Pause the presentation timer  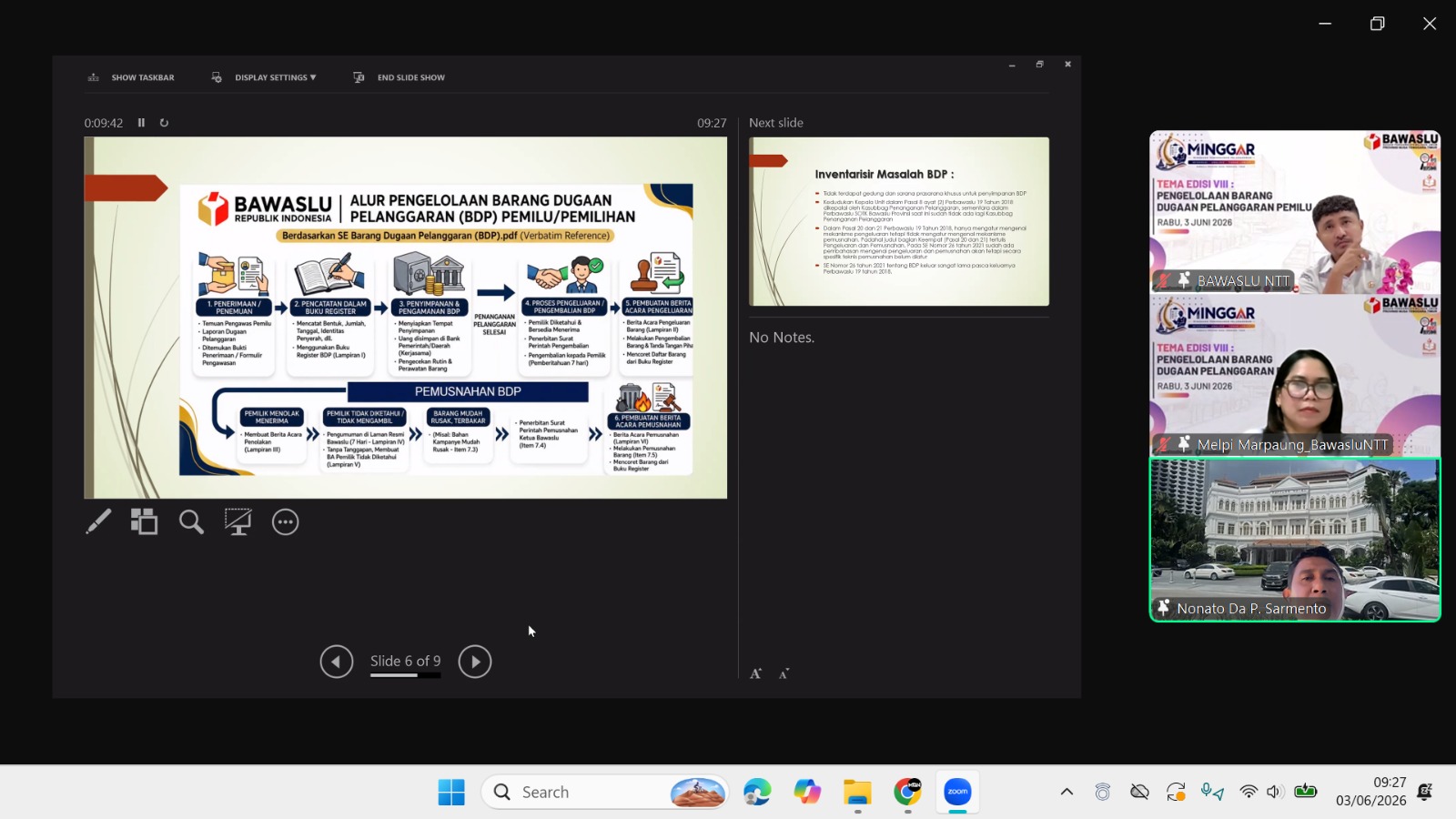point(141,123)
